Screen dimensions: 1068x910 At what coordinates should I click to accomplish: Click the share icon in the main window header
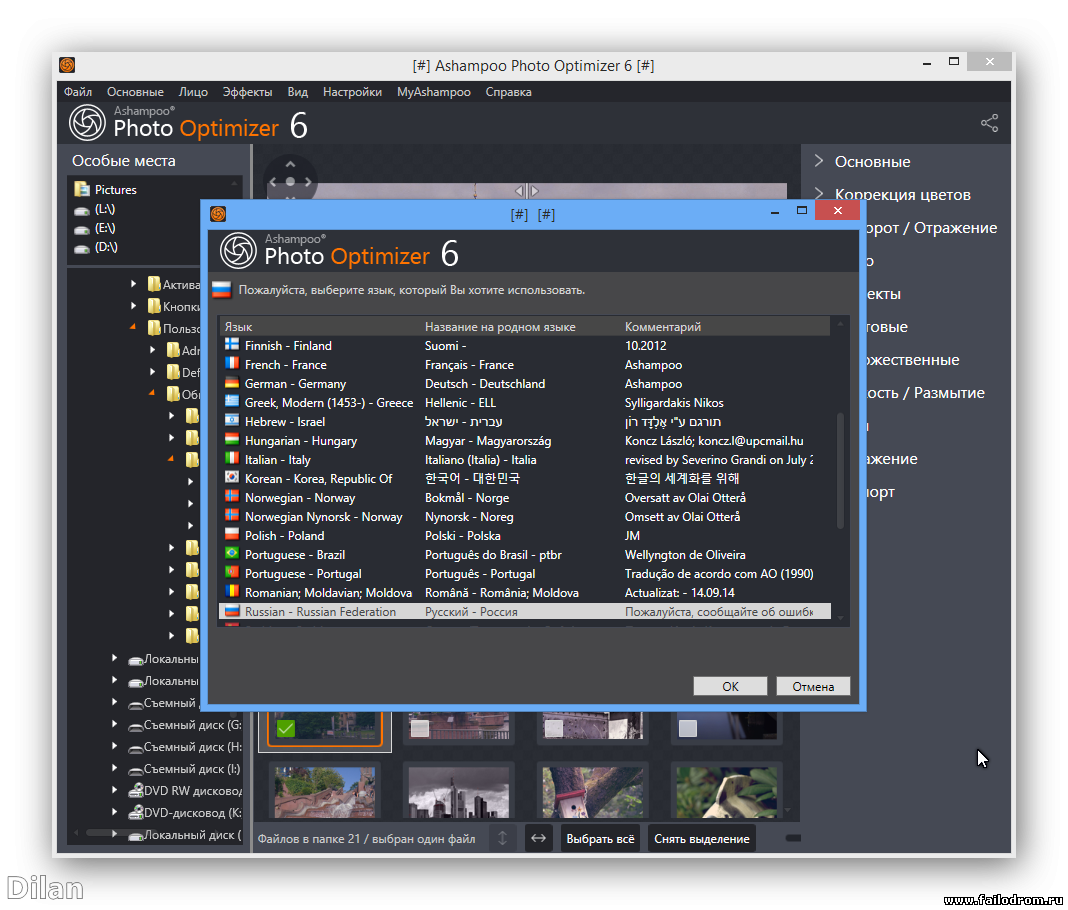(x=989, y=123)
